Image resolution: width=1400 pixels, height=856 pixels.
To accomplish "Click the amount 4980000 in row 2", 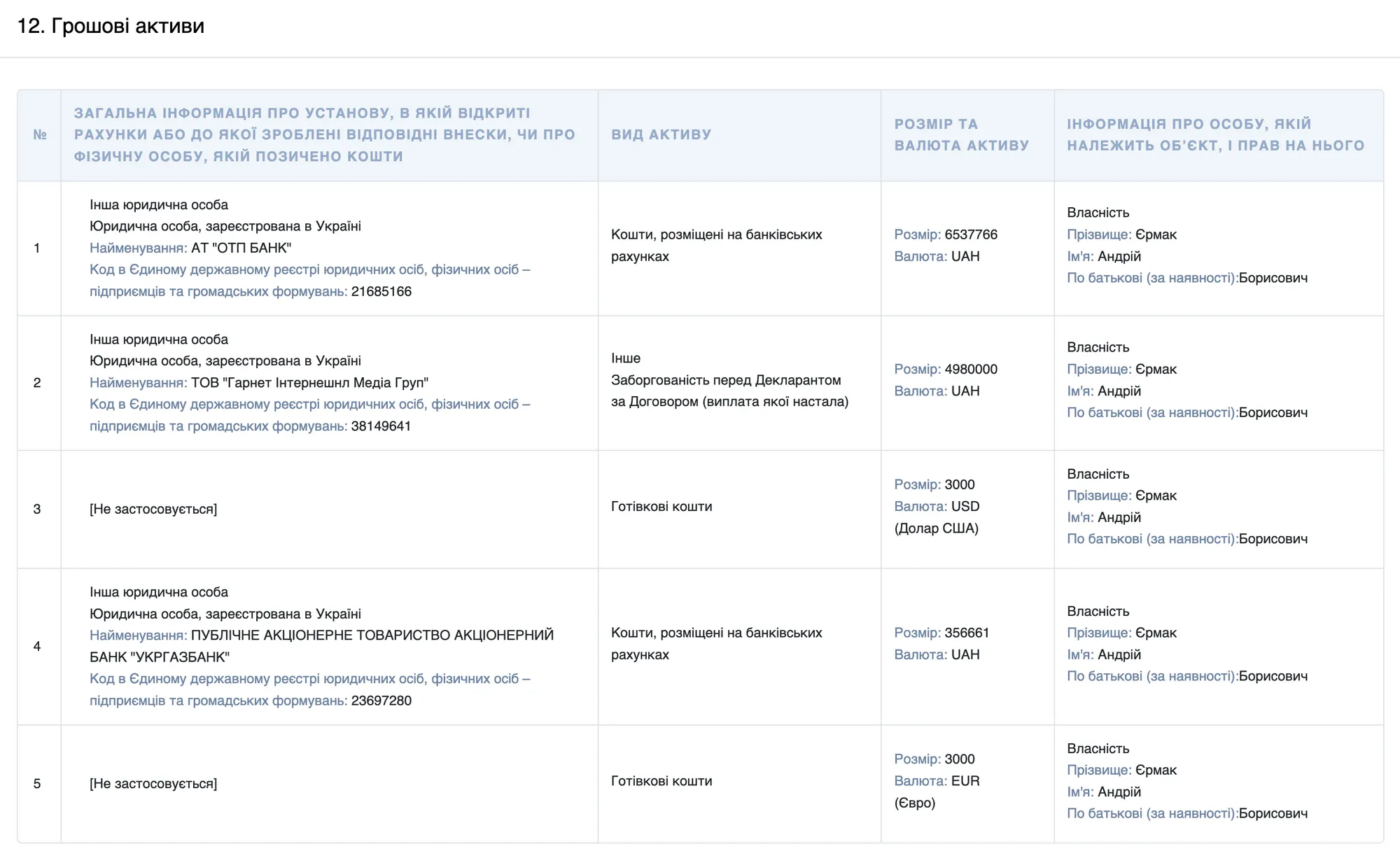I will pyautogui.click(x=970, y=369).
